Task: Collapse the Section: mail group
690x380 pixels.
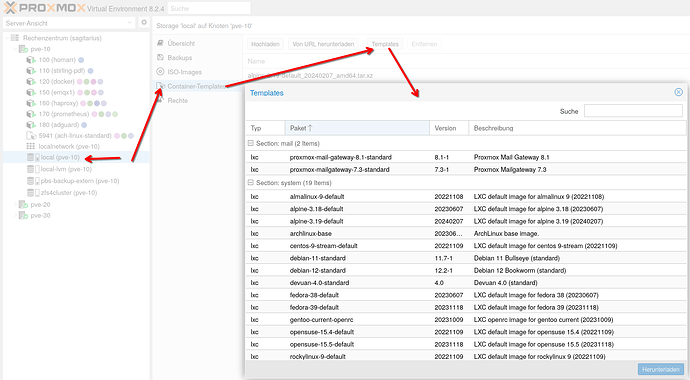Action: [250, 143]
